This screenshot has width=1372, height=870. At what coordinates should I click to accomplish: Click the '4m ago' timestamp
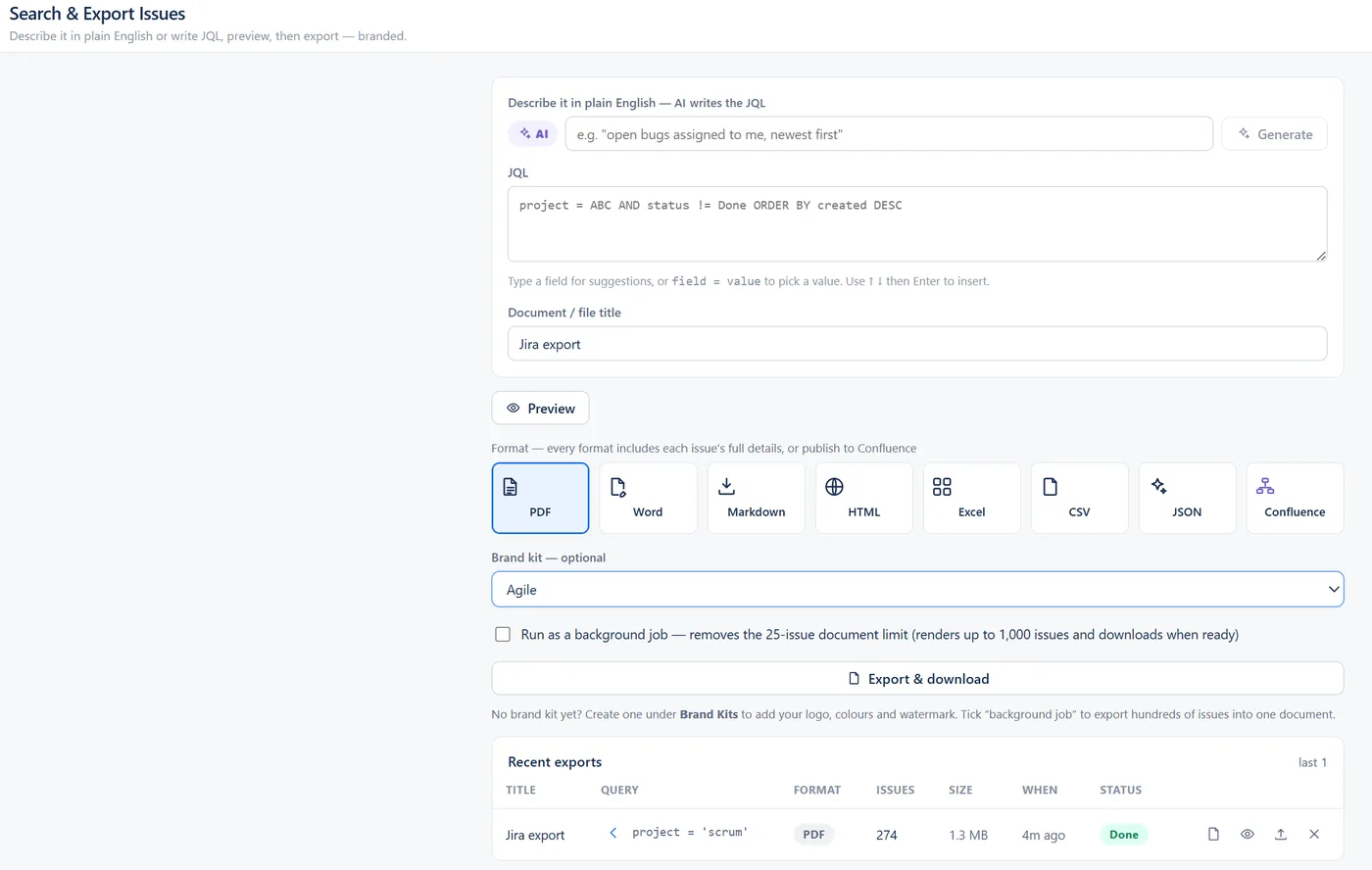pos(1044,836)
